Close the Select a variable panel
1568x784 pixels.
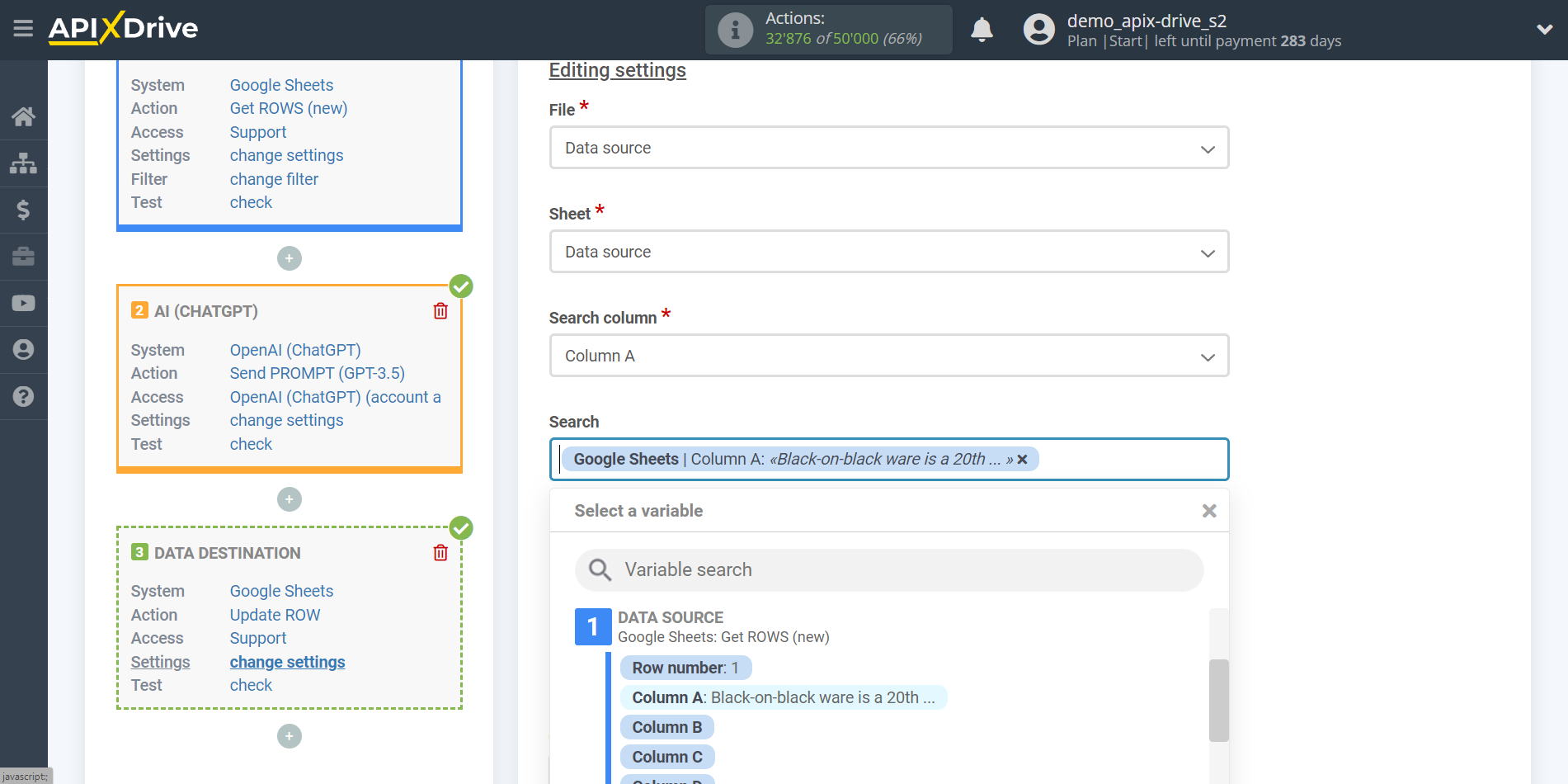[x=1209, y=511]
